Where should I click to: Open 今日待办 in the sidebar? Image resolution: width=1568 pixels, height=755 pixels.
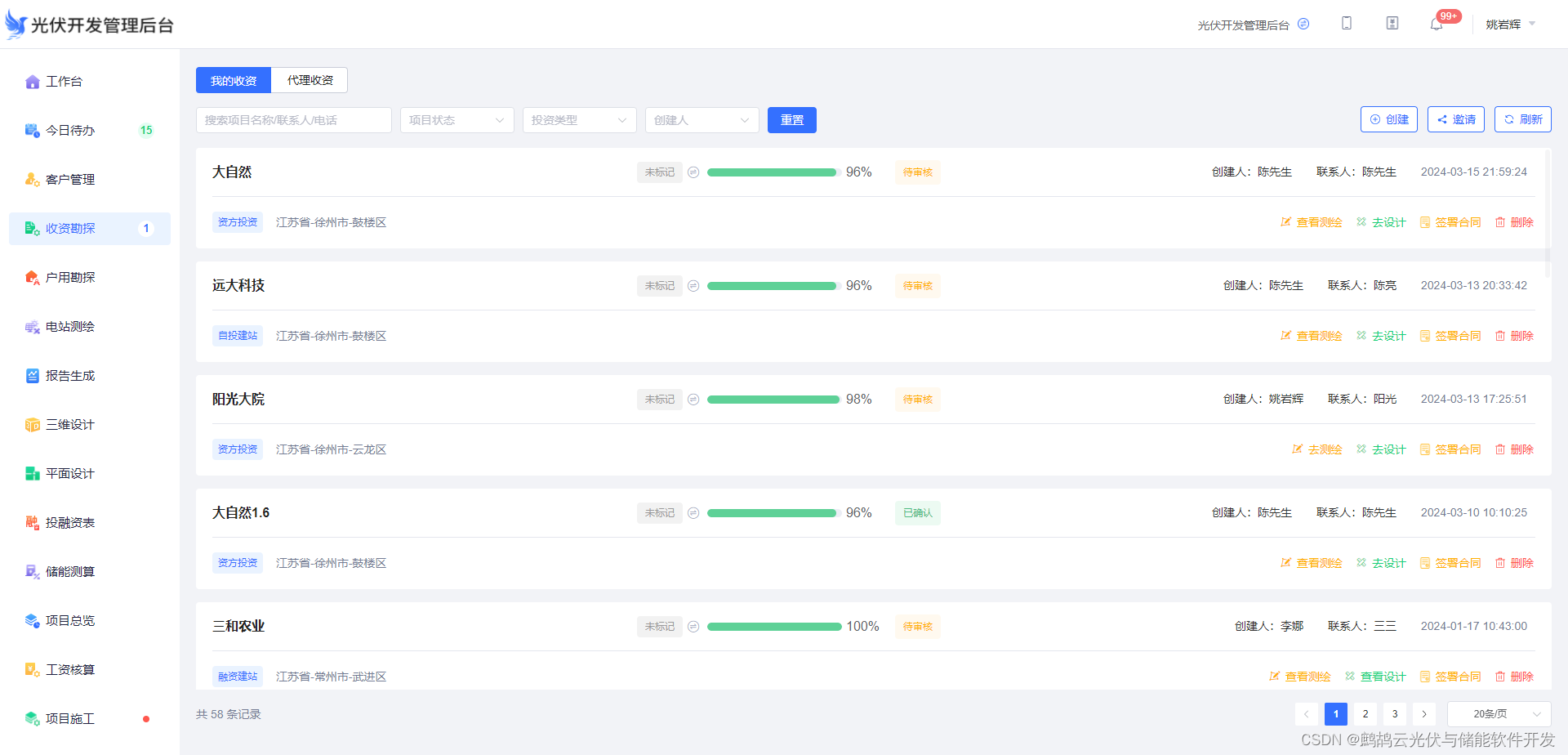(x=90, y=131)
